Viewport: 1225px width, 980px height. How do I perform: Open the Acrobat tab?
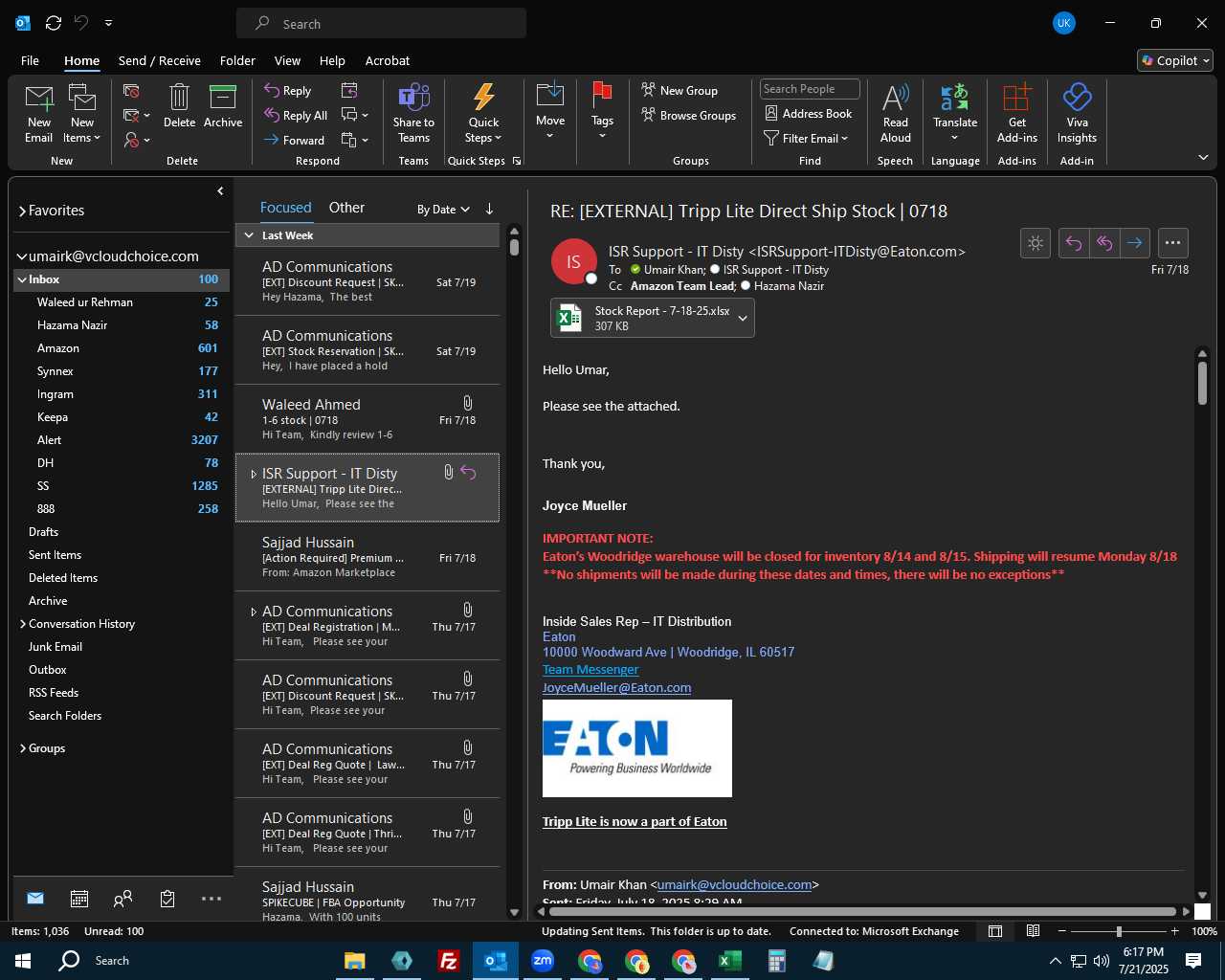pos(388,60)
